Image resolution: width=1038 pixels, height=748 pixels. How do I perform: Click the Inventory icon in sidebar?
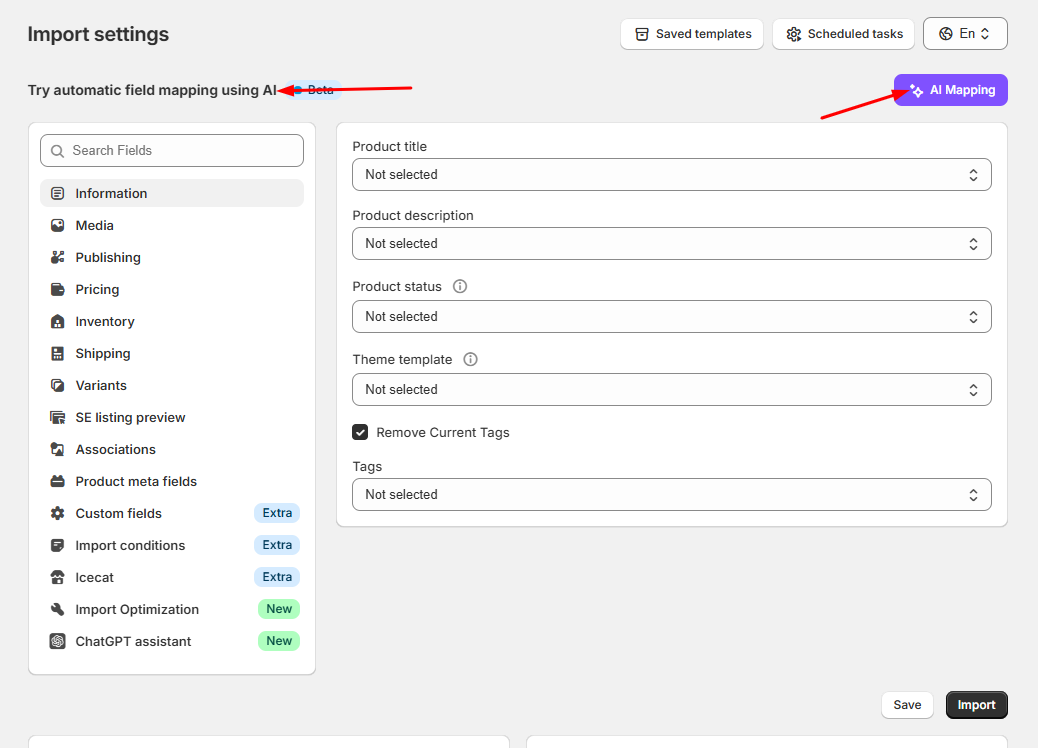click(x=58, y=322)
